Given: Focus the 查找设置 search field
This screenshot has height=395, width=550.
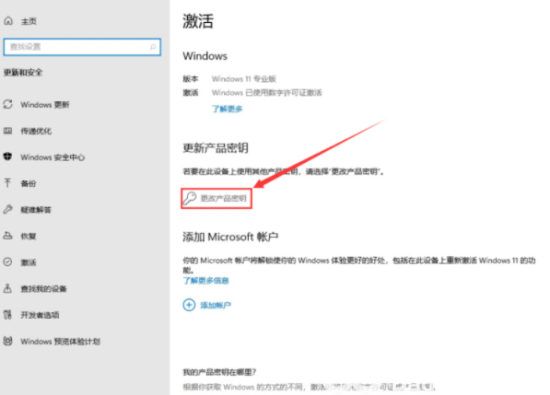Looking at the screenshot, I should pos(82,47).
